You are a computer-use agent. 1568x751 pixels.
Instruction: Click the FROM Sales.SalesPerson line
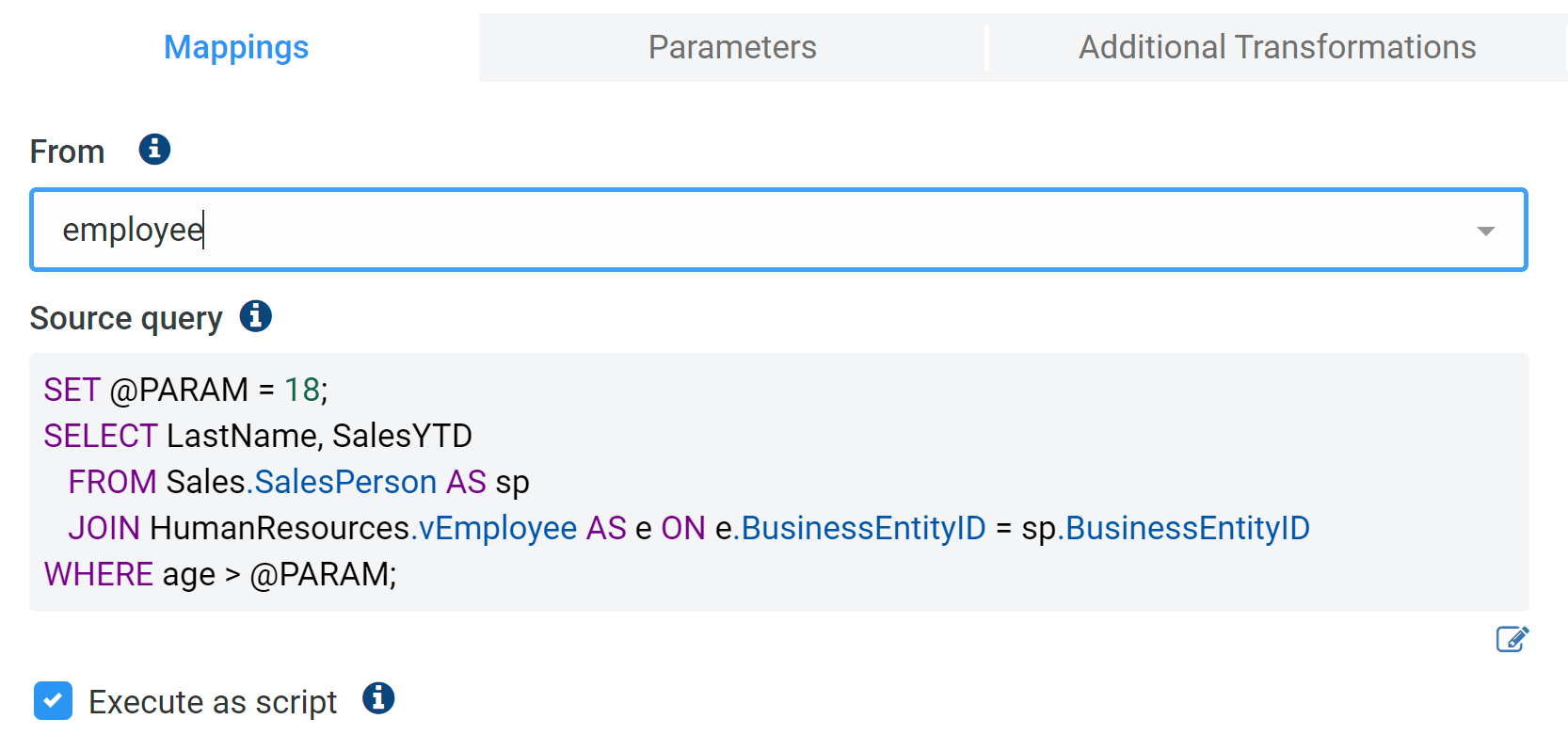pos(298,482)
